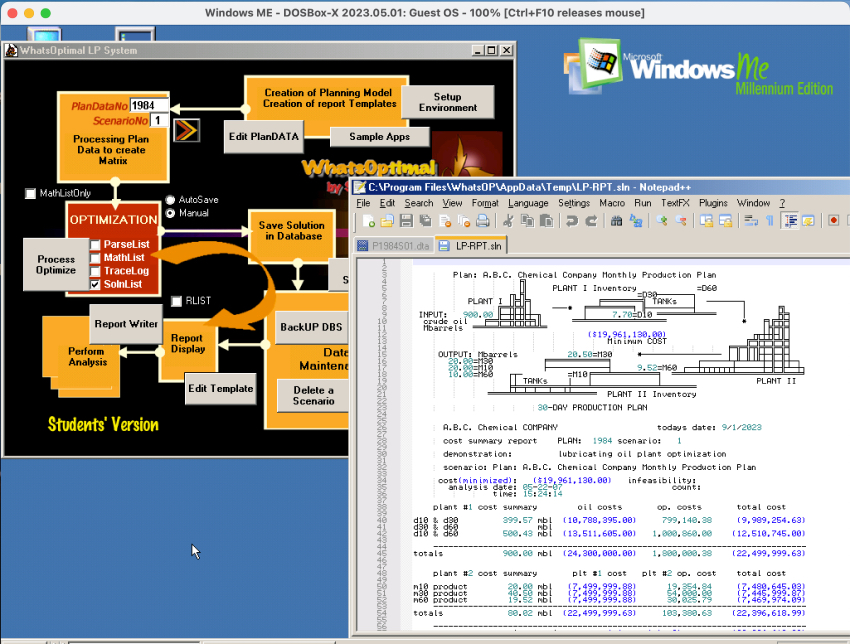Open the Settings menu in Notepad++
The width and height of the screenshot is (850, 644).
[574, 203]
